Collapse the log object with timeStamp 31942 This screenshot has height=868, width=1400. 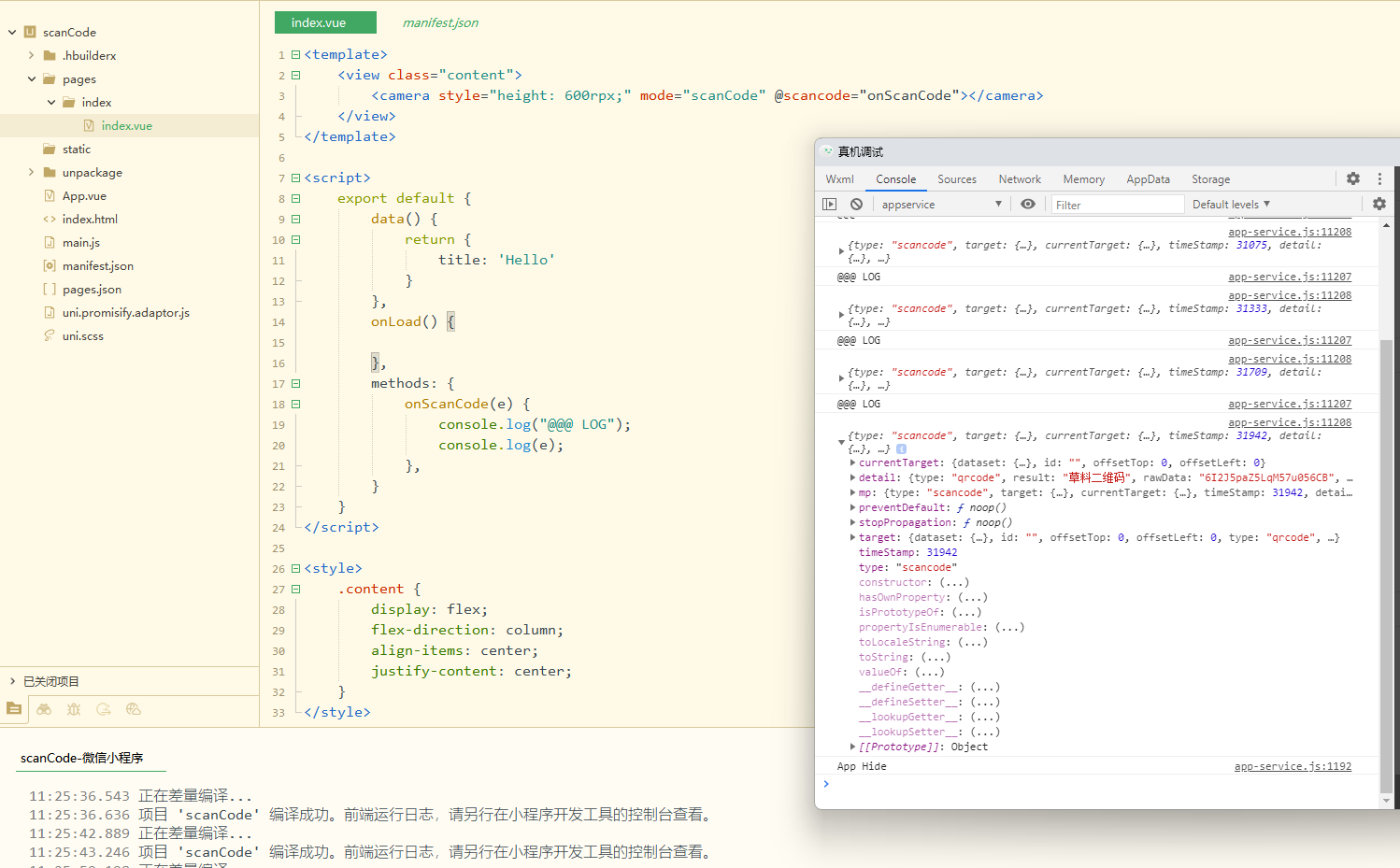coord(841,442)
